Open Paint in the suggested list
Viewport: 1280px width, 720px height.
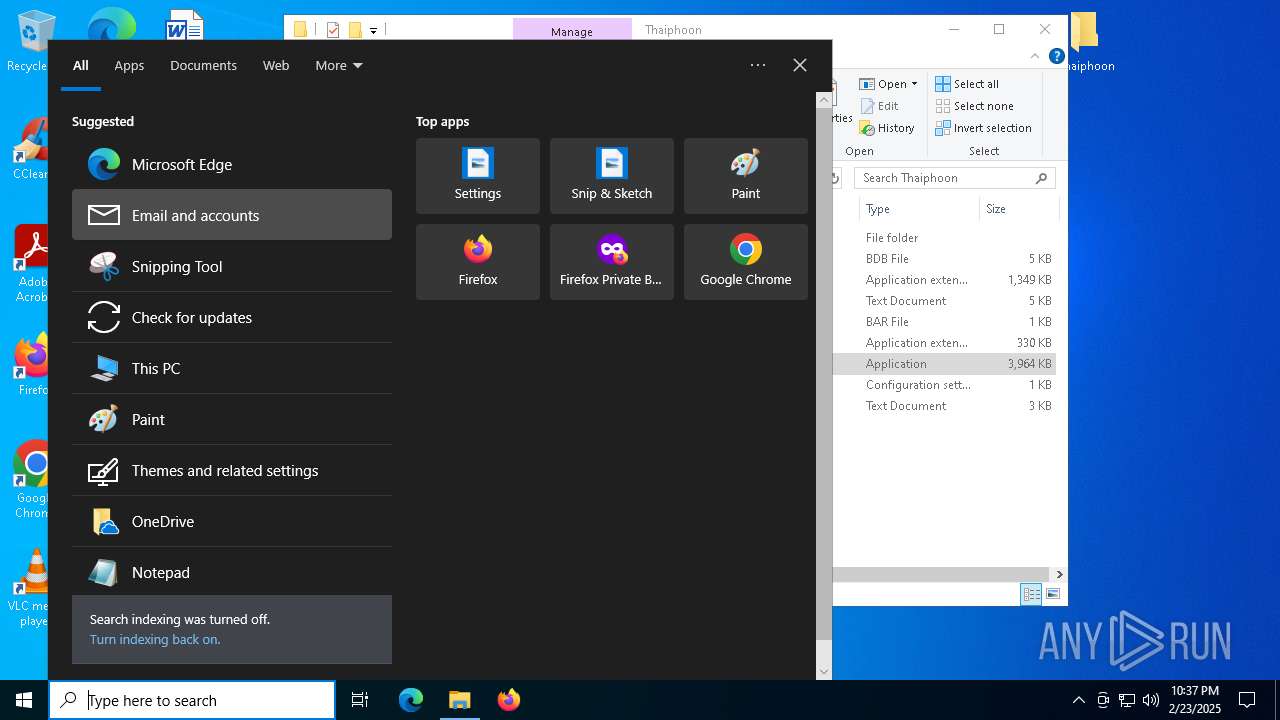[232, 419]
